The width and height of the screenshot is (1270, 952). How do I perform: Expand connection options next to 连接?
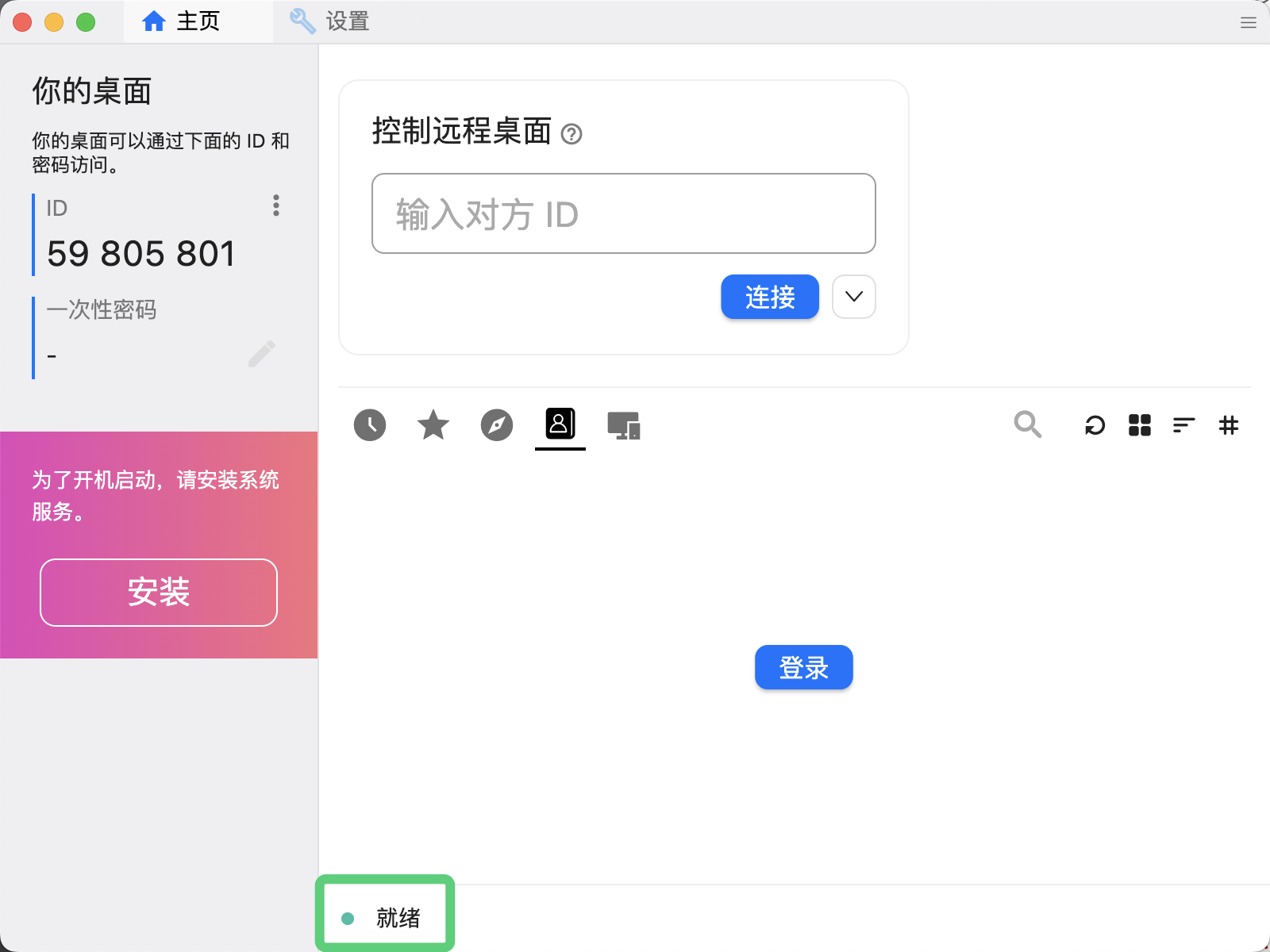pos(853,297)
